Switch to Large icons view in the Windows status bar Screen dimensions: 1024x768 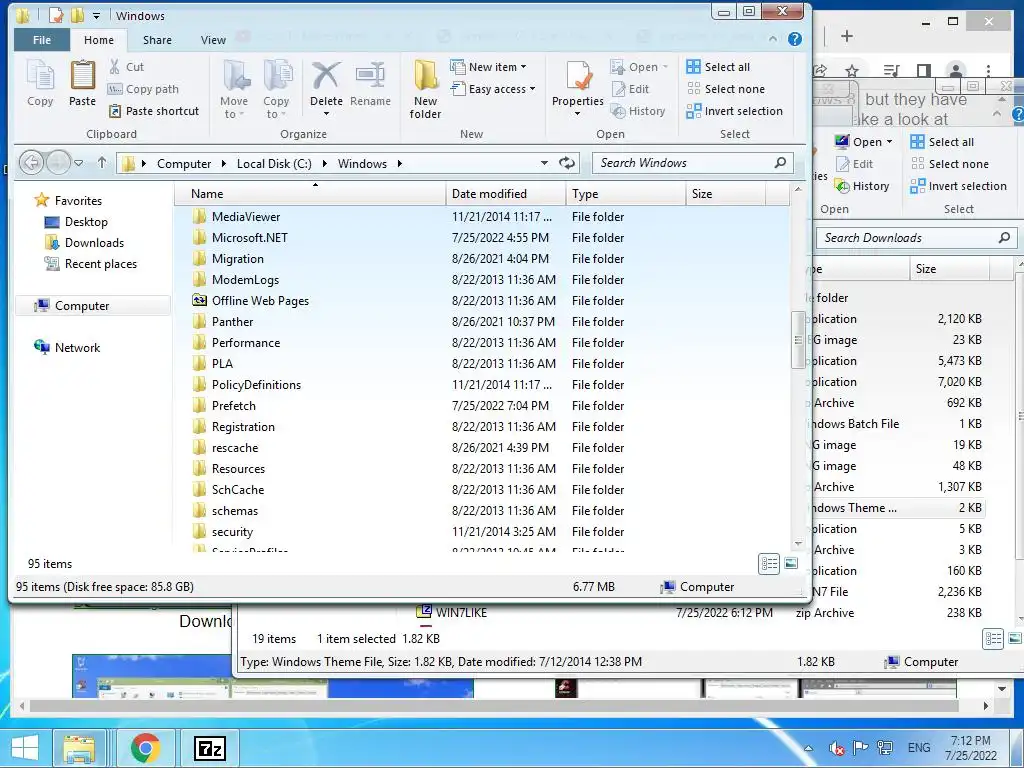tap(791, 564)
